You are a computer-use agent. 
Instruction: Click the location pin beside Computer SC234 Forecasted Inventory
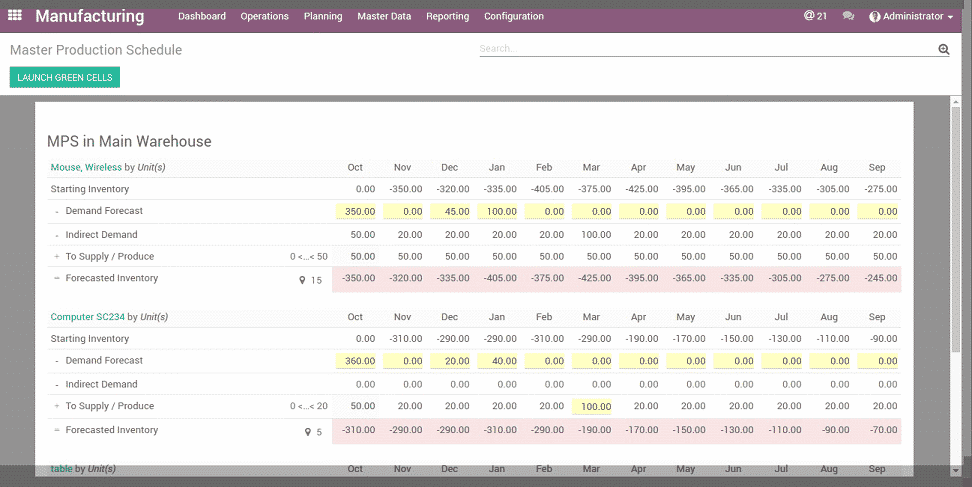coord(307,433)
